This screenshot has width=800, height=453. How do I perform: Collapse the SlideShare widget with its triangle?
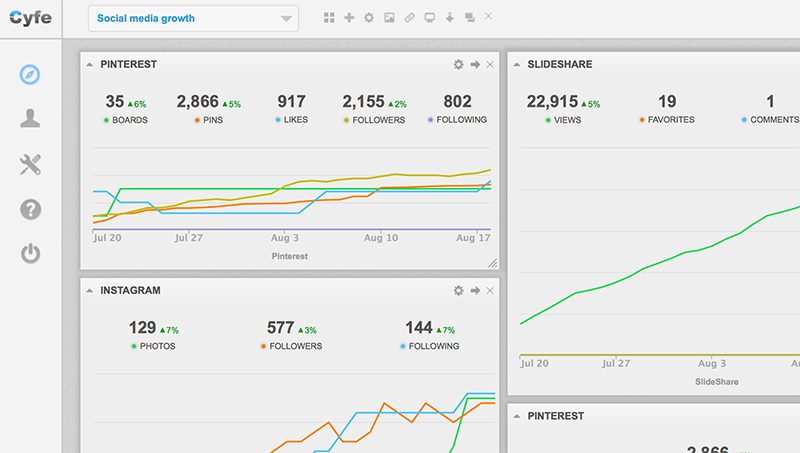coord(517,65)
